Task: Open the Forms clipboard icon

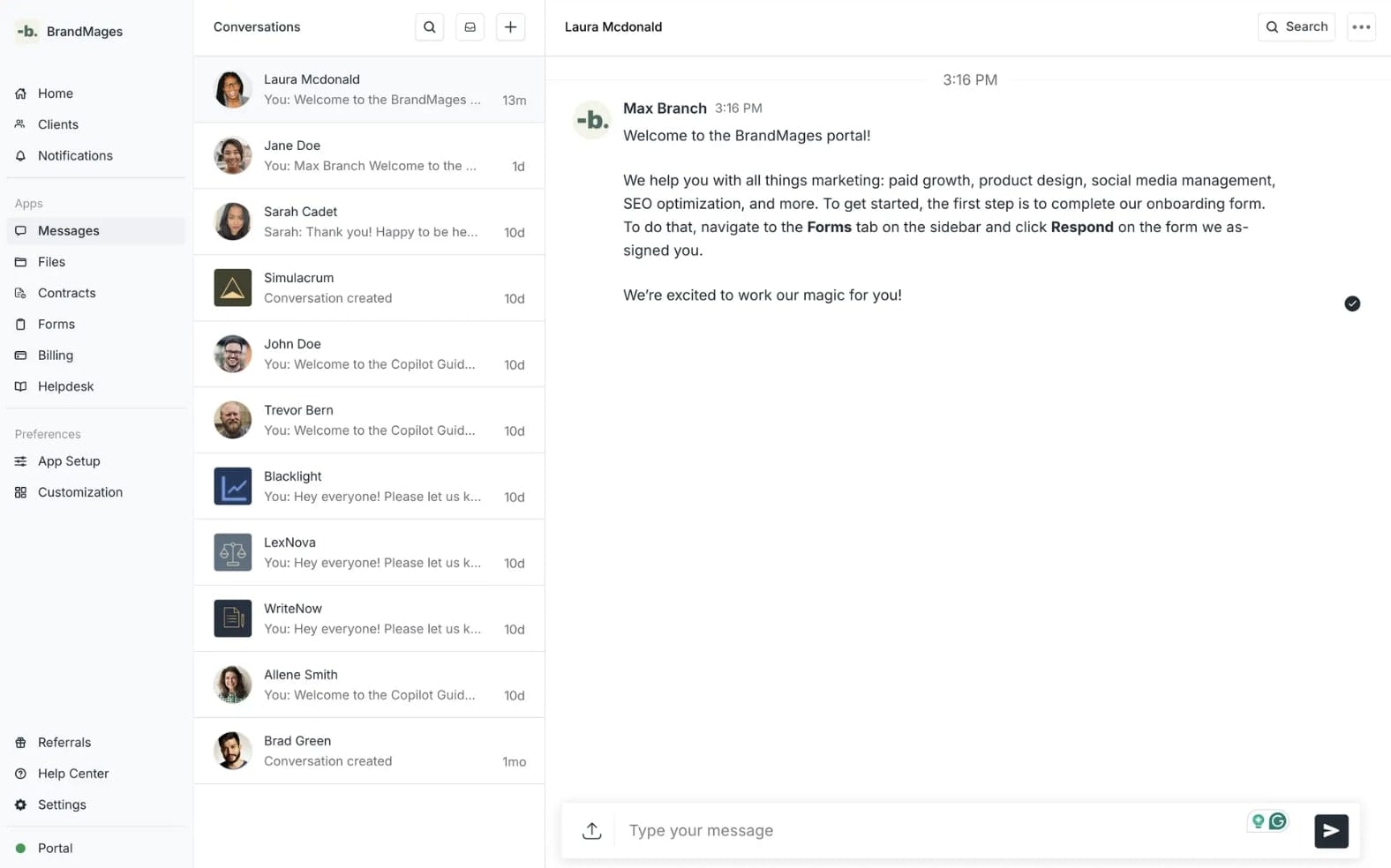Action: (20, 325)
